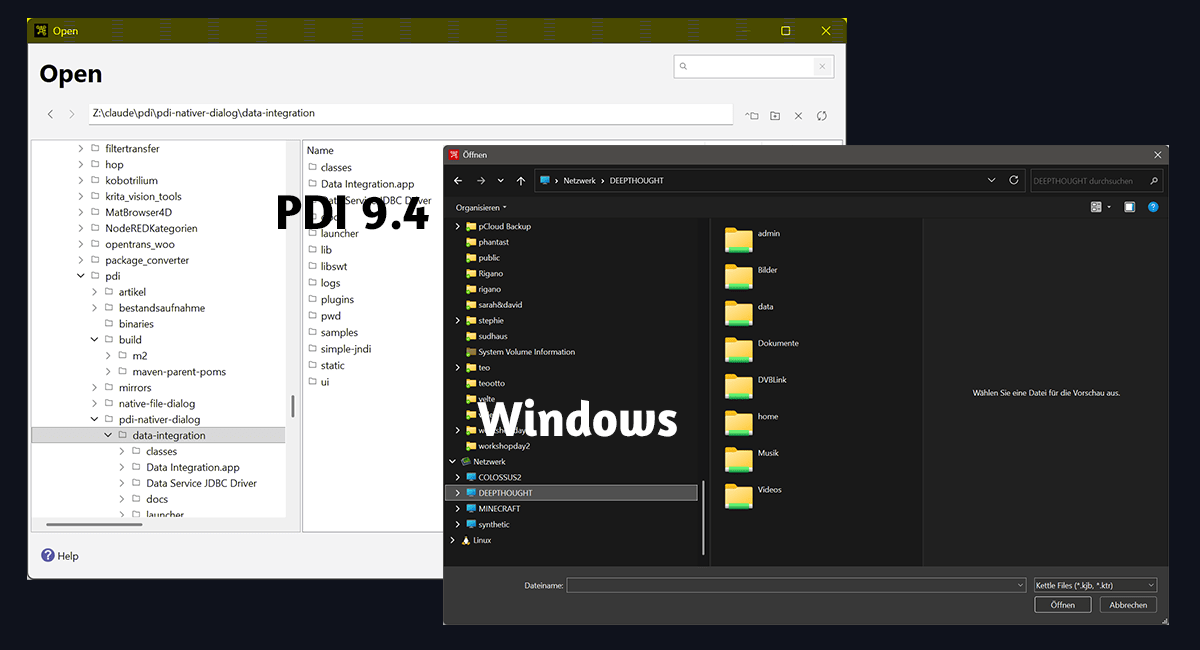Click the Dateiname input field
The height and width of the screenshot is (650, 1200).
(x=796, y=585)
